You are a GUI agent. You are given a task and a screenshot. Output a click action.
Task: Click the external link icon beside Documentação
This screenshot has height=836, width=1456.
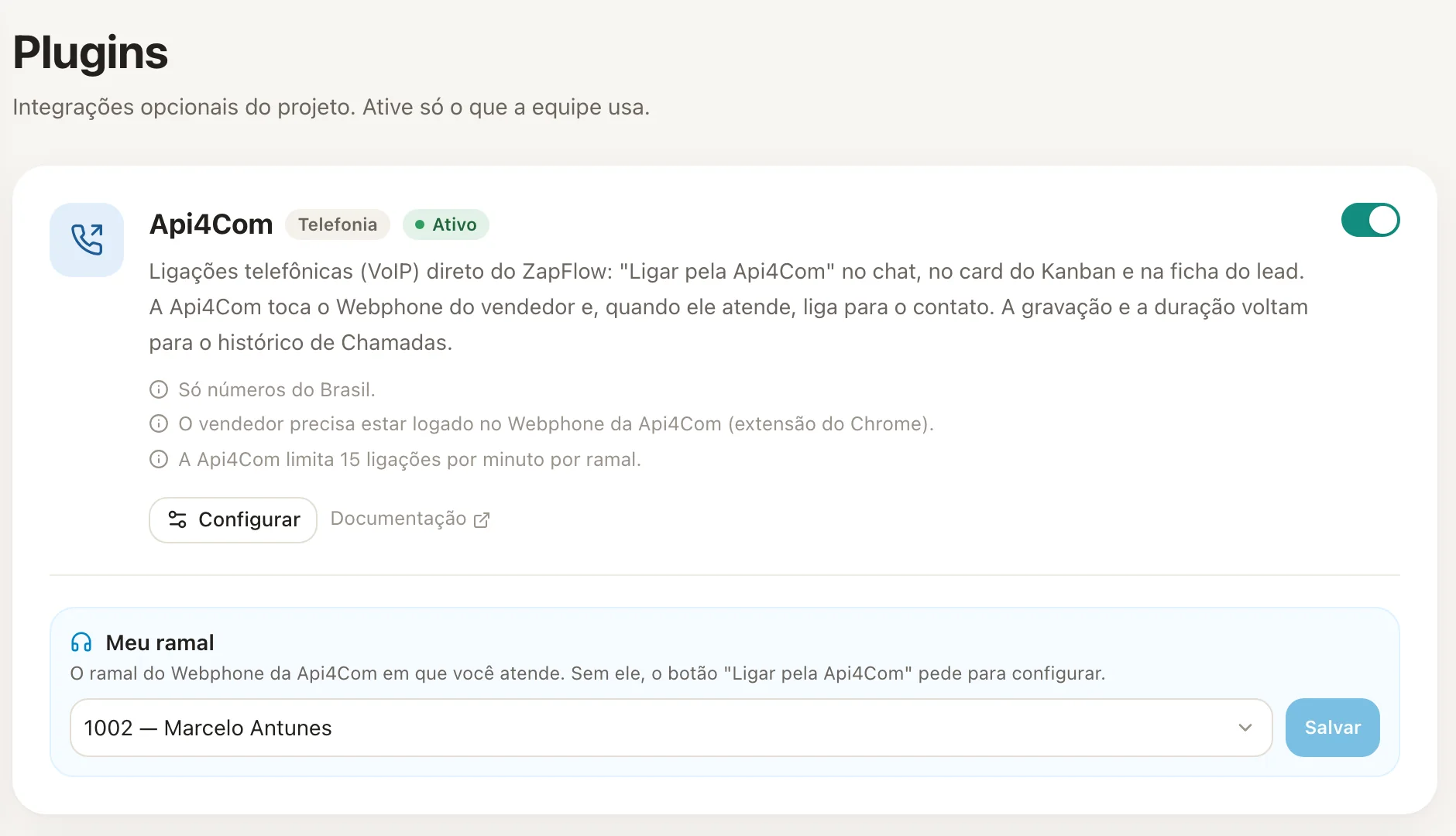pyautogui.click(x=482, y=519)
